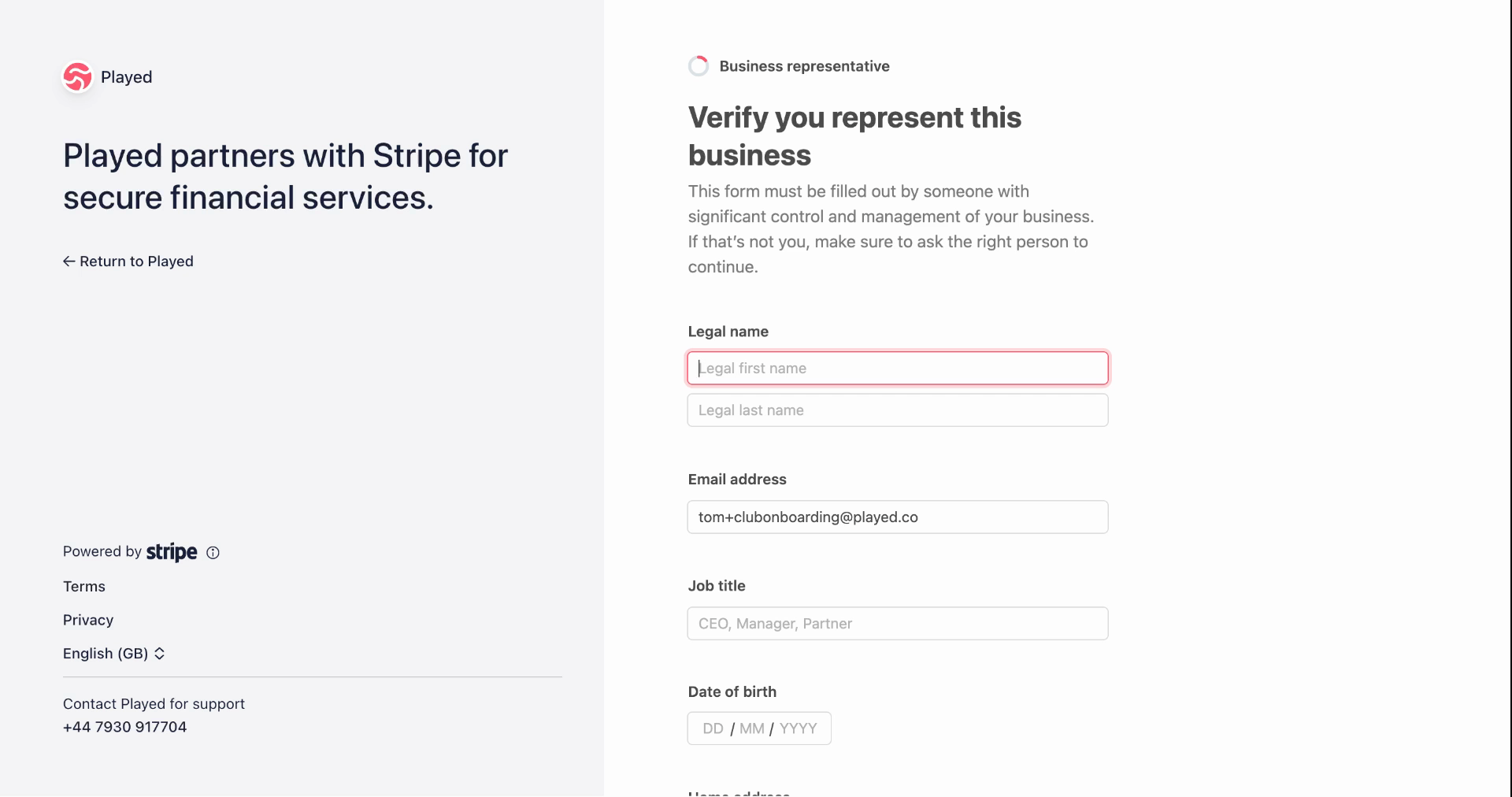Click the Business representative progress circle icon

(x=699, y=66)
